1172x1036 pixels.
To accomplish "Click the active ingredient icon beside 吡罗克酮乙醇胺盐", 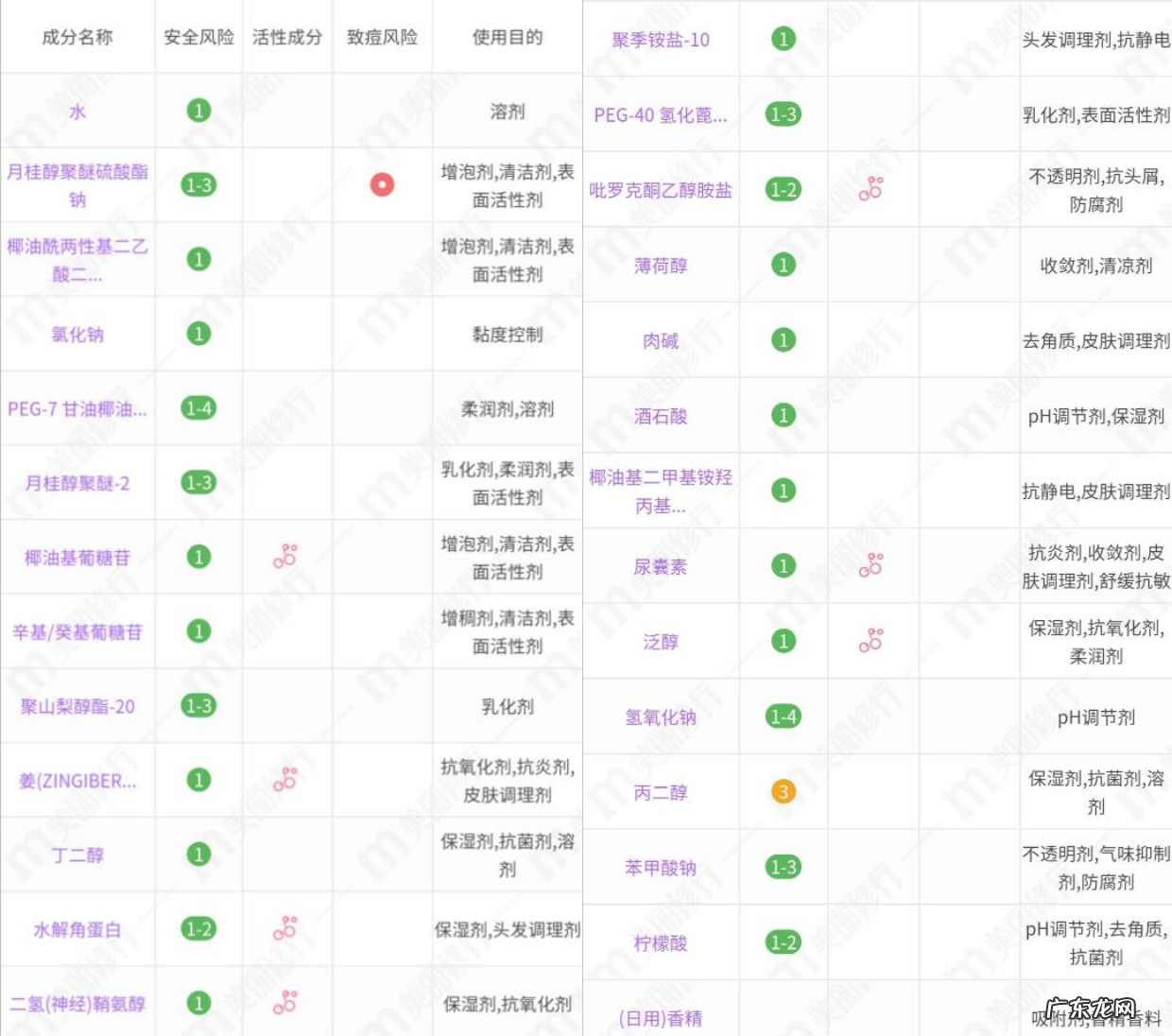I will pos(870,187).
